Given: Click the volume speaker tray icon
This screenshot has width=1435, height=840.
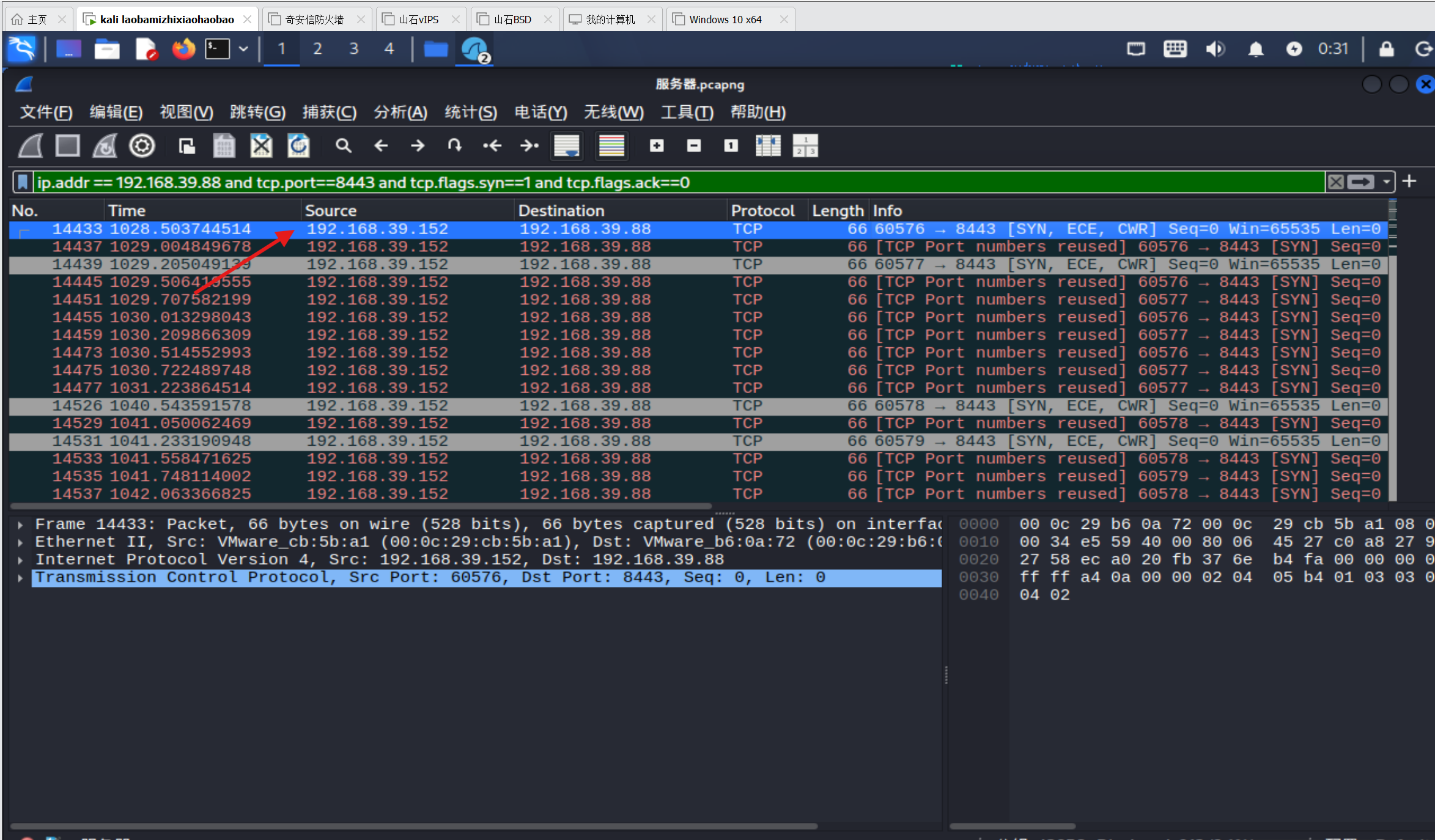Looking at the screenshot, I should pos(1215,49).
